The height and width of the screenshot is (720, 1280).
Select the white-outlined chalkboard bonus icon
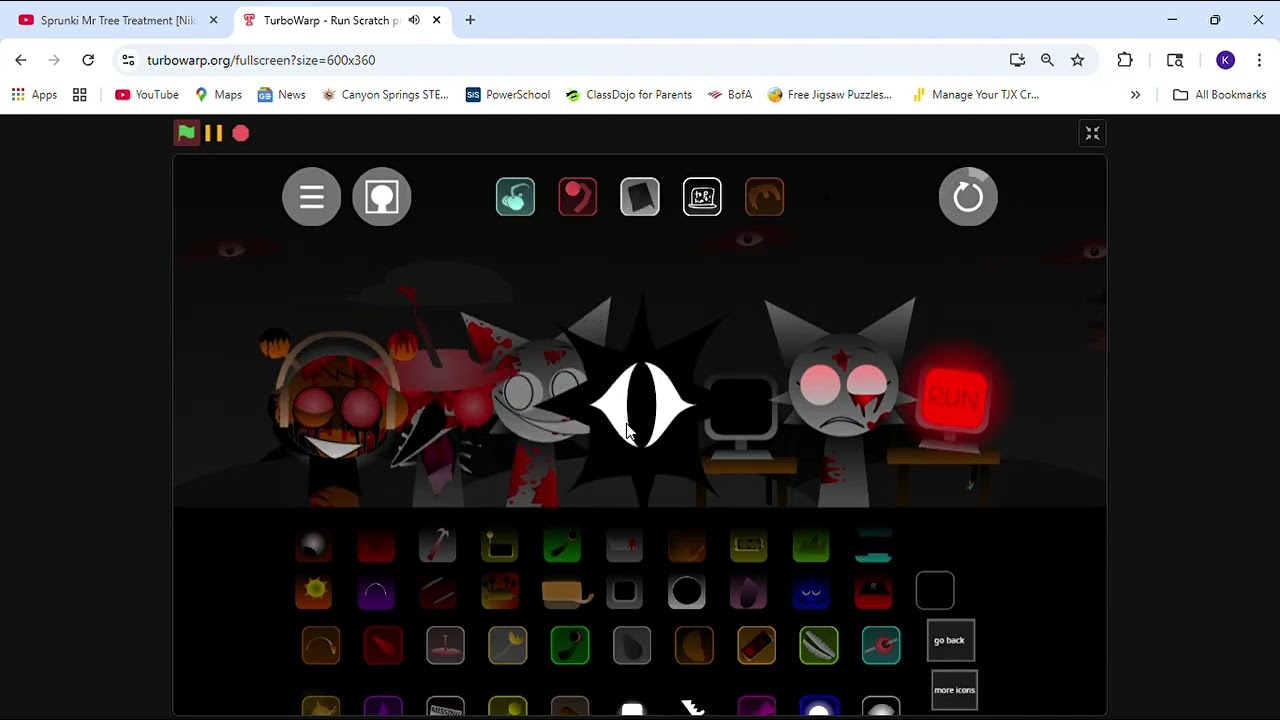(702, 197)
